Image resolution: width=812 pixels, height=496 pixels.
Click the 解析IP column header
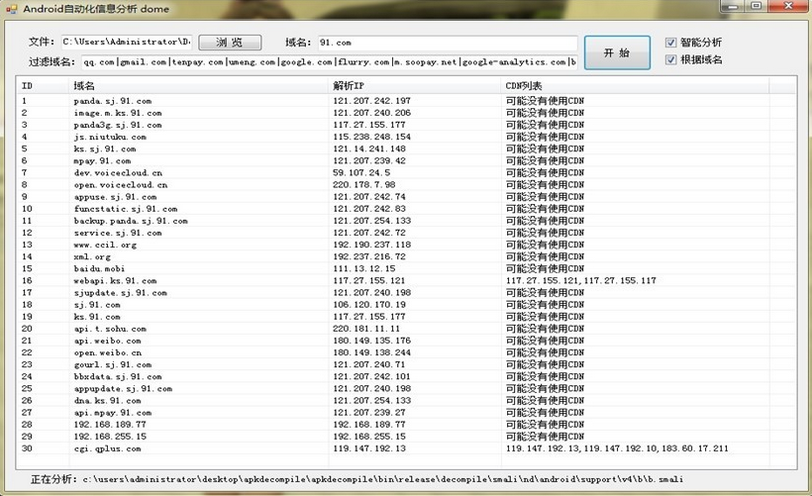(415, 86)
